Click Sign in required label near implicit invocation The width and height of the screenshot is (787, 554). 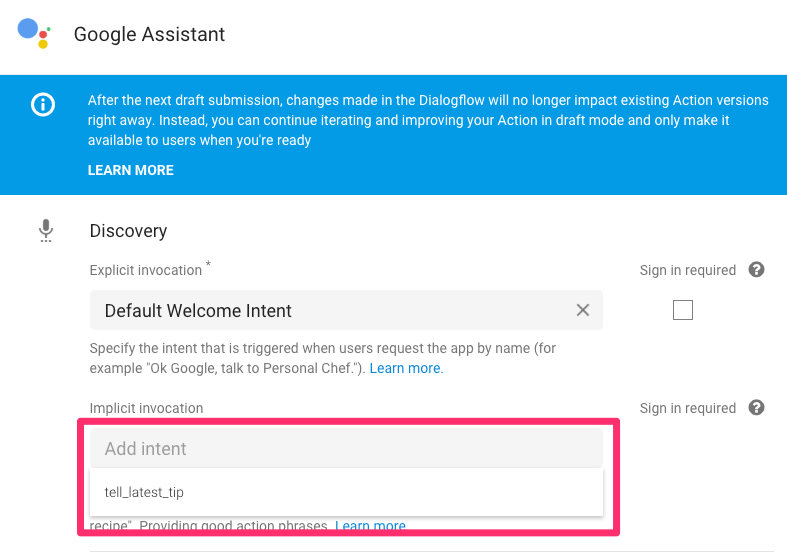688,408
